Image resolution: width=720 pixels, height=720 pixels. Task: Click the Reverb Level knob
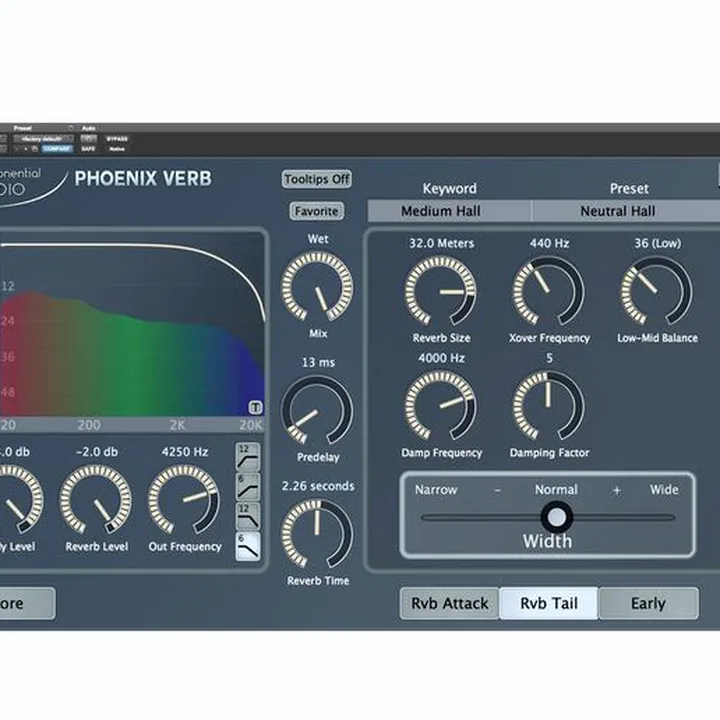96,501
